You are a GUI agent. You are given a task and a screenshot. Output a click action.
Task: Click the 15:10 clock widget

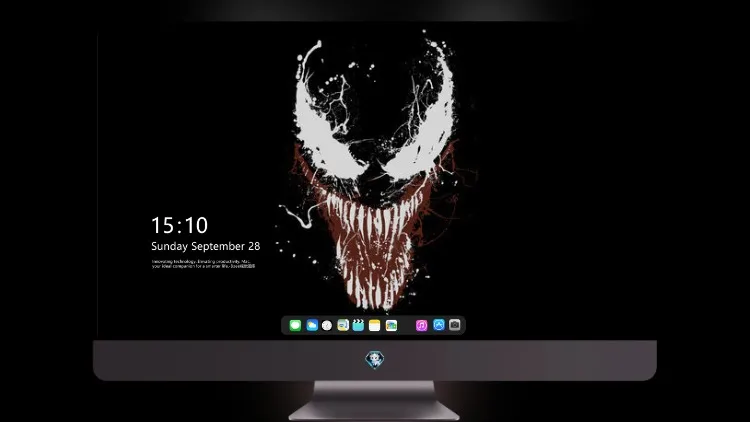tap(179, 225)
